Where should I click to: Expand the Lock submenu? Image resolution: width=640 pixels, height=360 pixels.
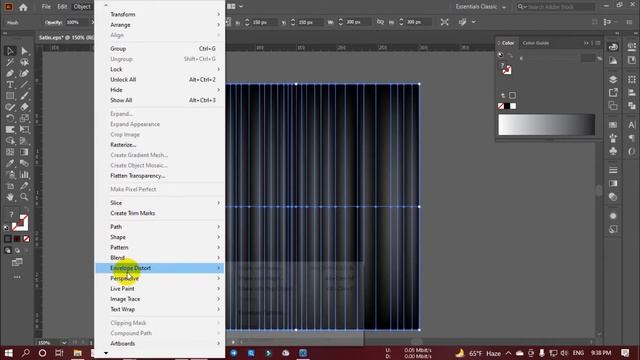coord(160,69)
